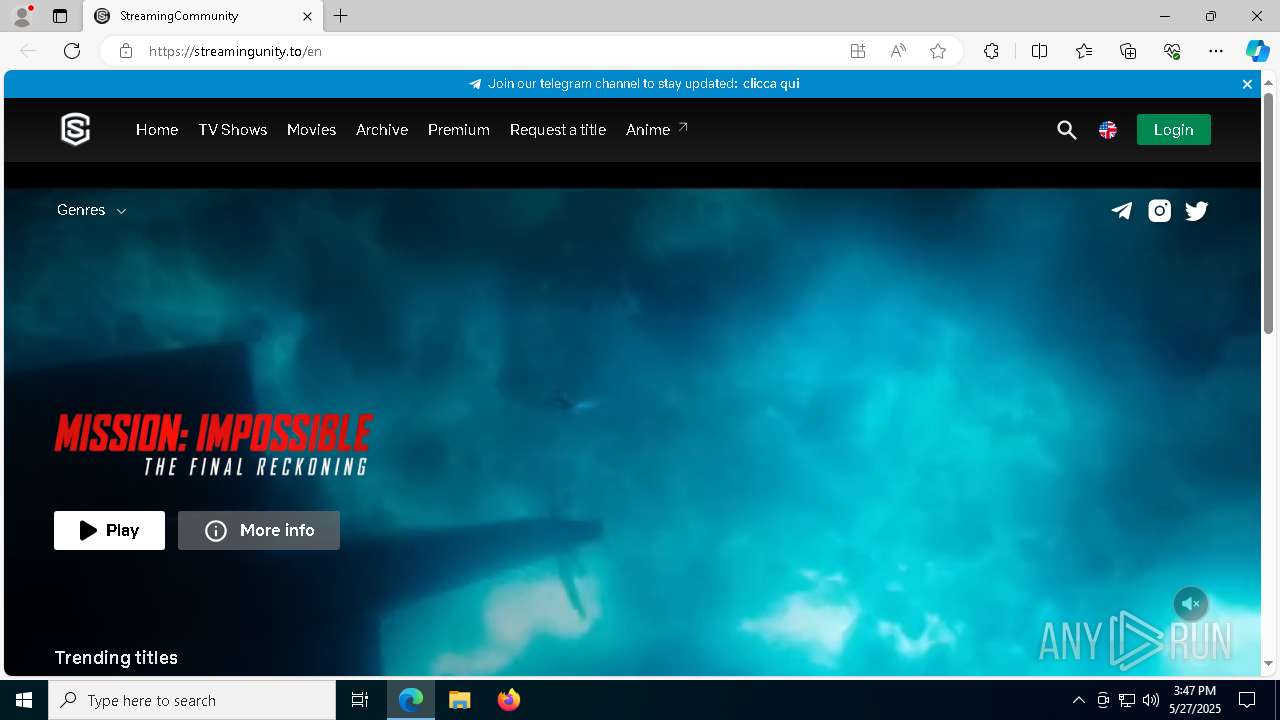Screen dimensions: 1280x720
Task: Open Copilot sidebar
Action: tap(1257, 51)
